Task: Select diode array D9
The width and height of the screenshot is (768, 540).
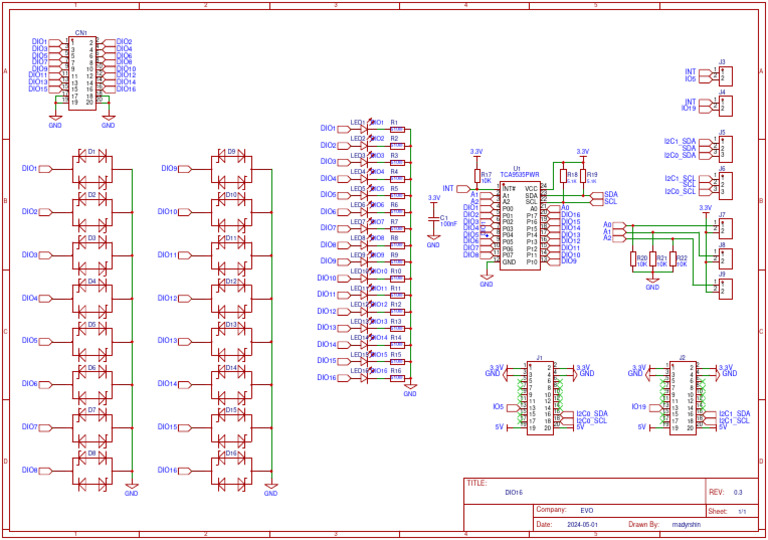Action: (x=231, y=169)
